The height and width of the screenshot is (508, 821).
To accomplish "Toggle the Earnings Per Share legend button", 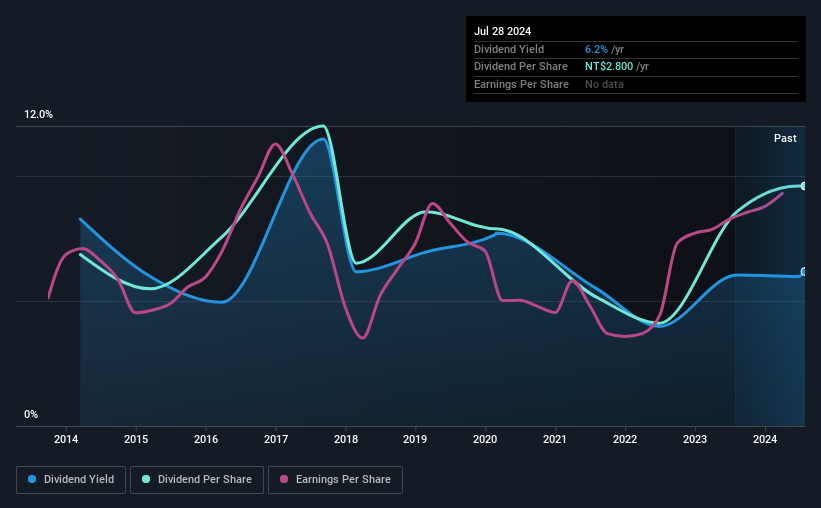I will click(x=335, y=480).
